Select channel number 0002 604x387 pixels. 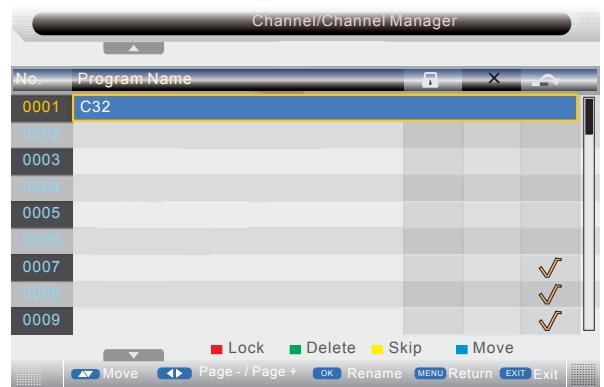click(x=42, y=134)
